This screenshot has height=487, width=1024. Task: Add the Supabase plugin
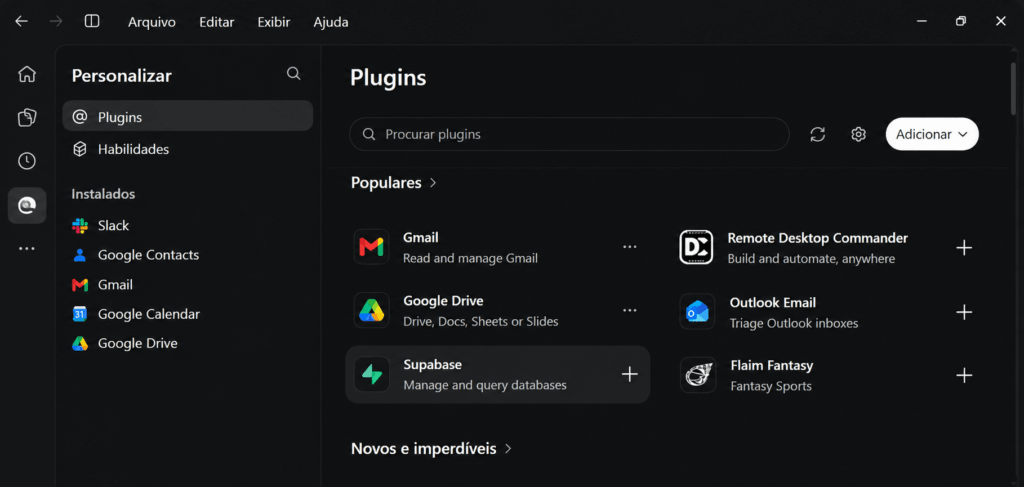coord(630,374)
